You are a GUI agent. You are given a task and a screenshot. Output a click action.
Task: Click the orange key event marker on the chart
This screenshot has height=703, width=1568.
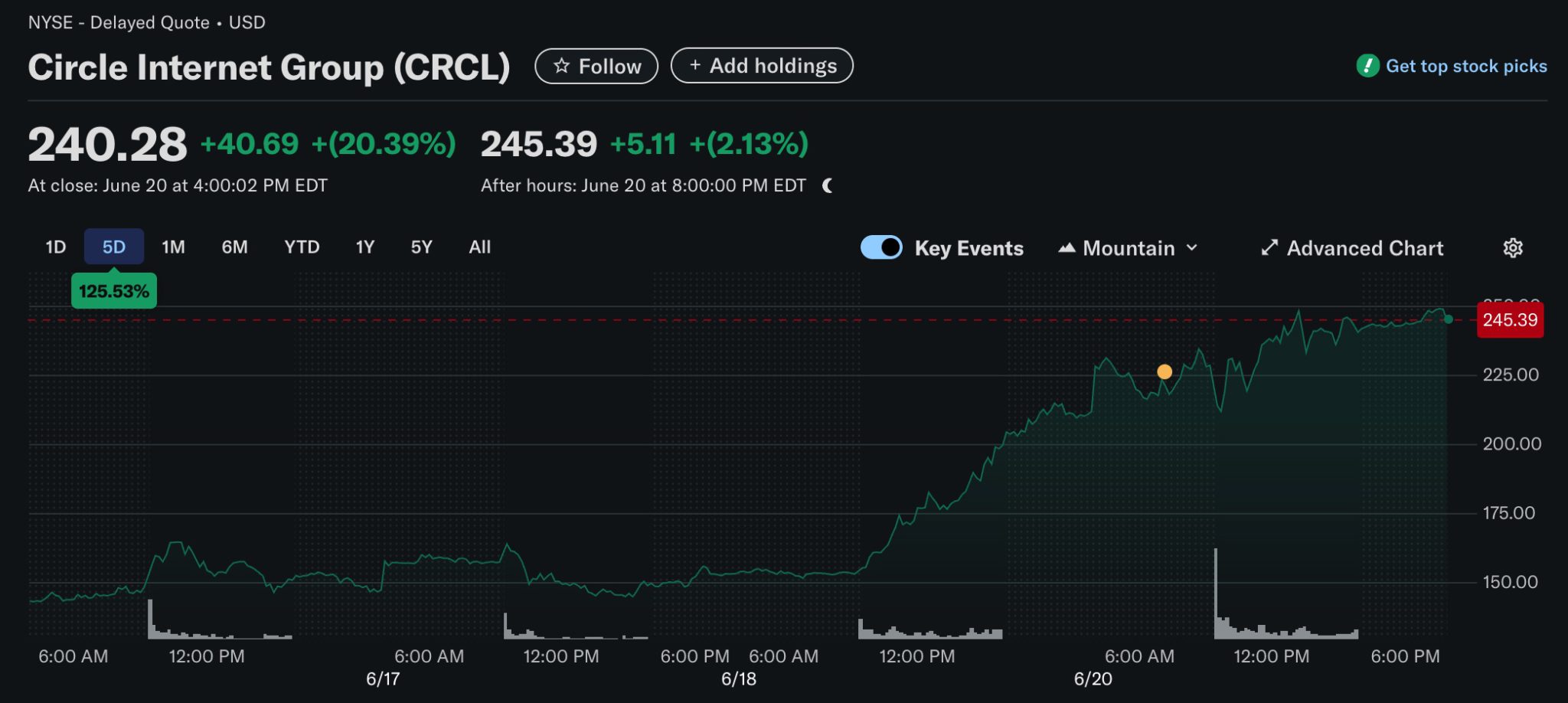pyautogui.click(x=1165, y=372)
